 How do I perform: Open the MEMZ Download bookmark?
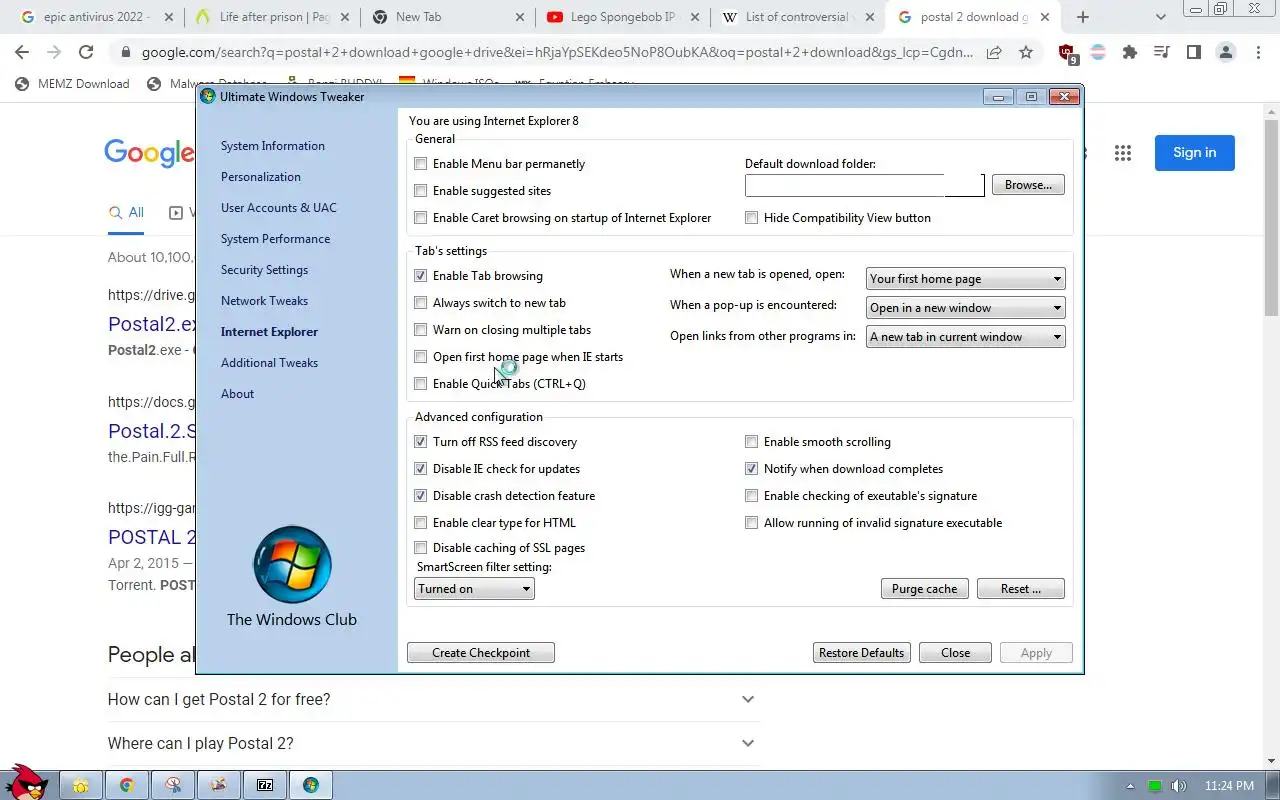(x=72, y=84)
